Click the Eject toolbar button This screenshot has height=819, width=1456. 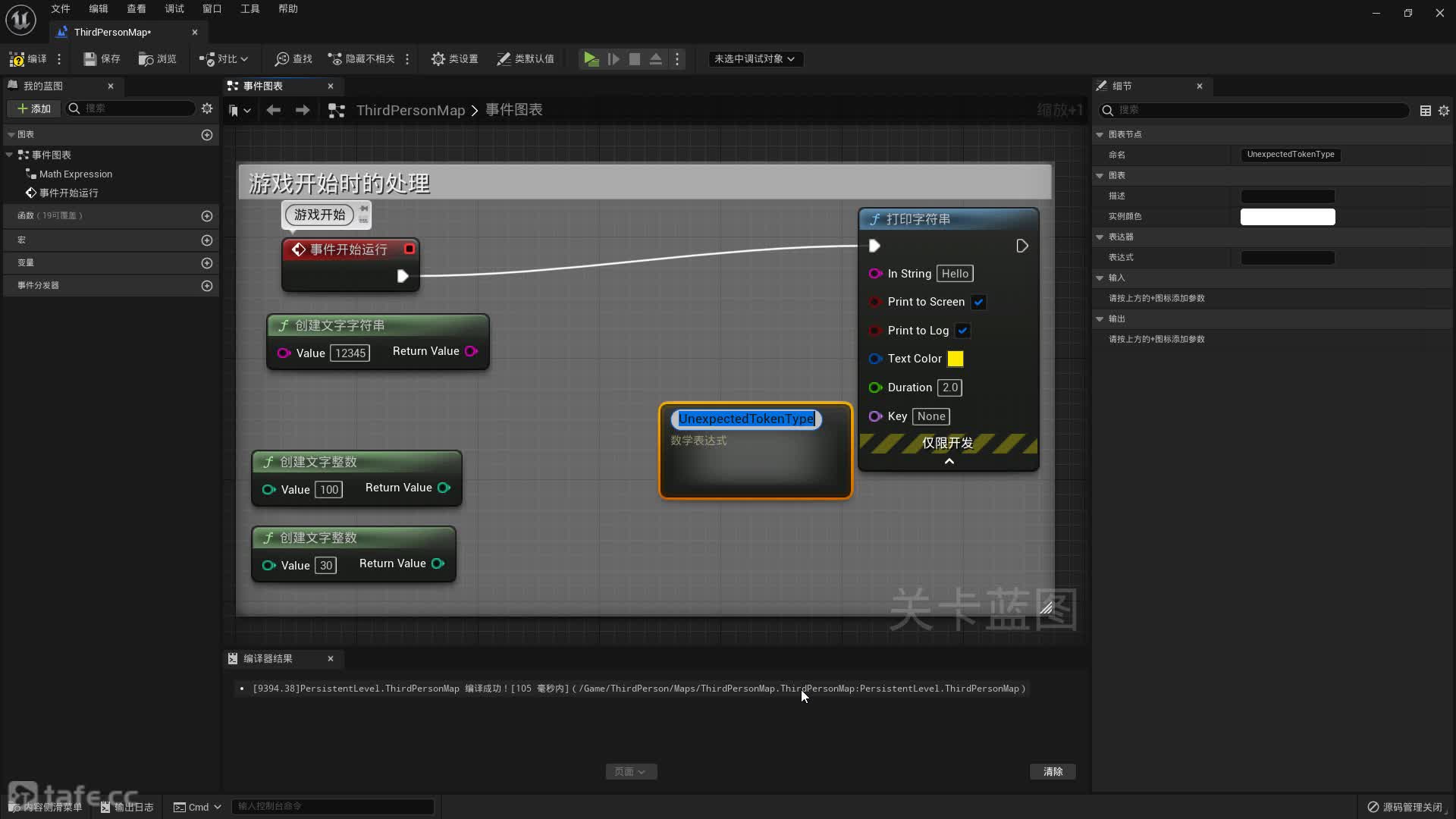coord(656,59)
